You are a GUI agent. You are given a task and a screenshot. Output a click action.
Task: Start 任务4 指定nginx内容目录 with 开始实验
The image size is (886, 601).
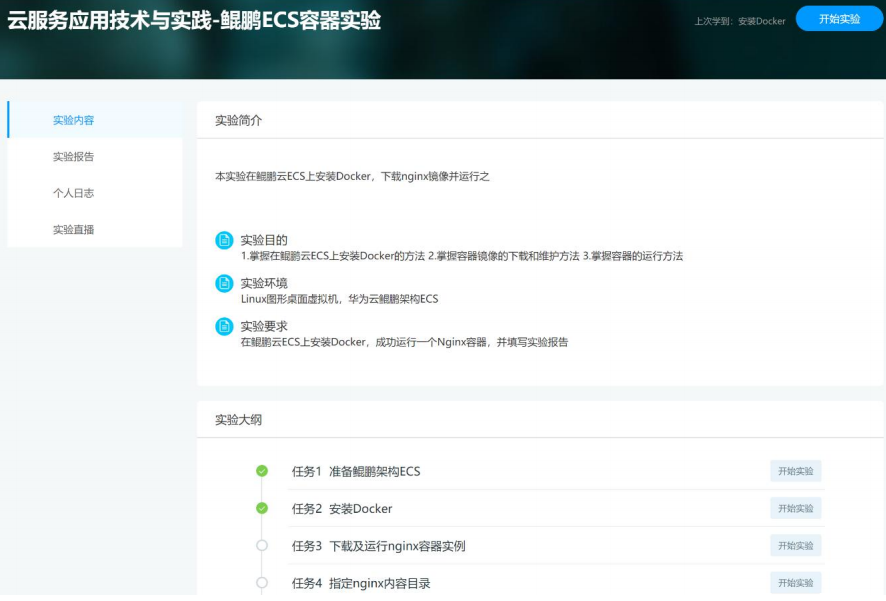(x=796, y=582)
